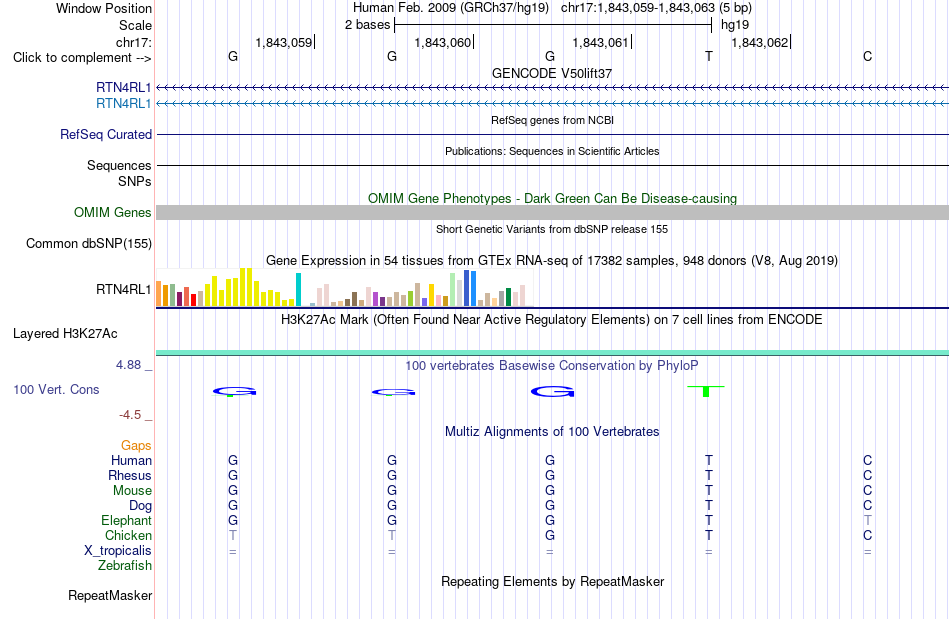Click the 1,843,059 position tick label
The image size is (950, 619).
(x=284, y=42)
